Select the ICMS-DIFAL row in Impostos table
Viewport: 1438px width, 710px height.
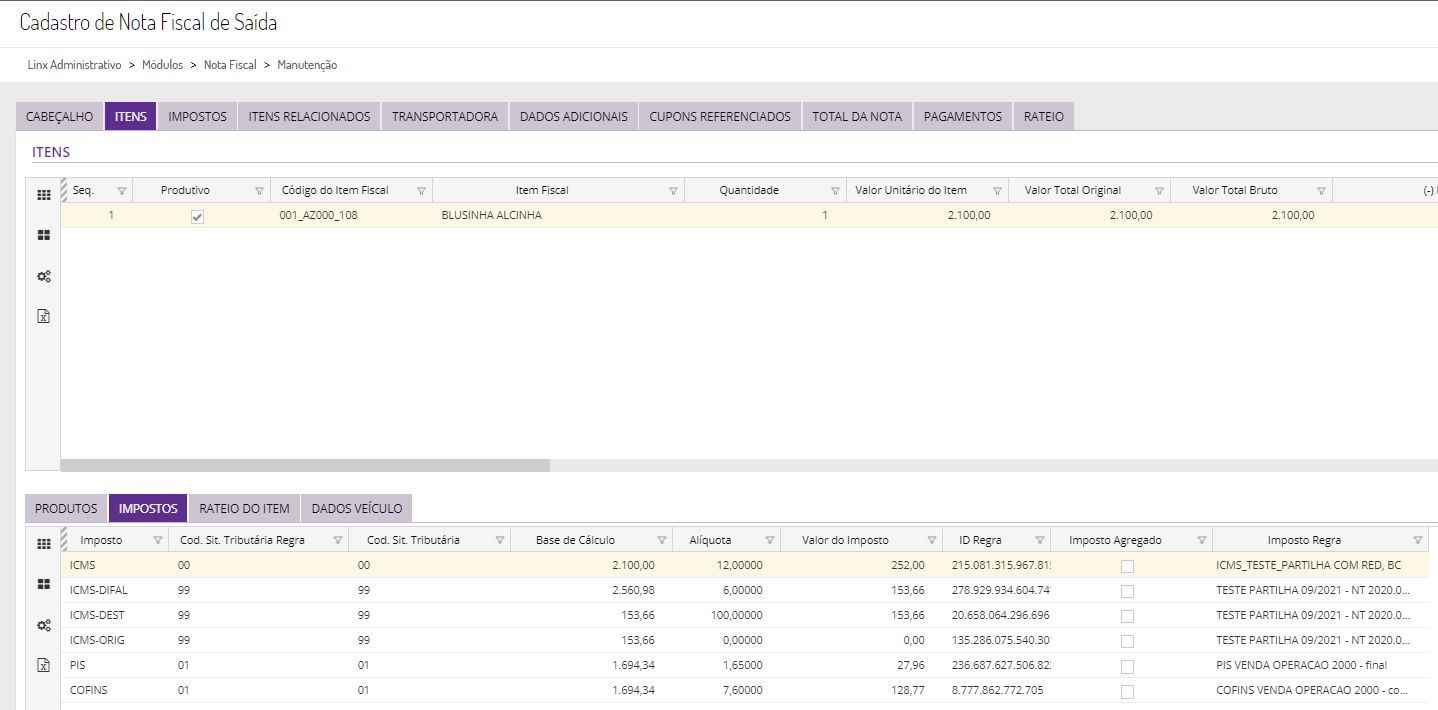98,590
